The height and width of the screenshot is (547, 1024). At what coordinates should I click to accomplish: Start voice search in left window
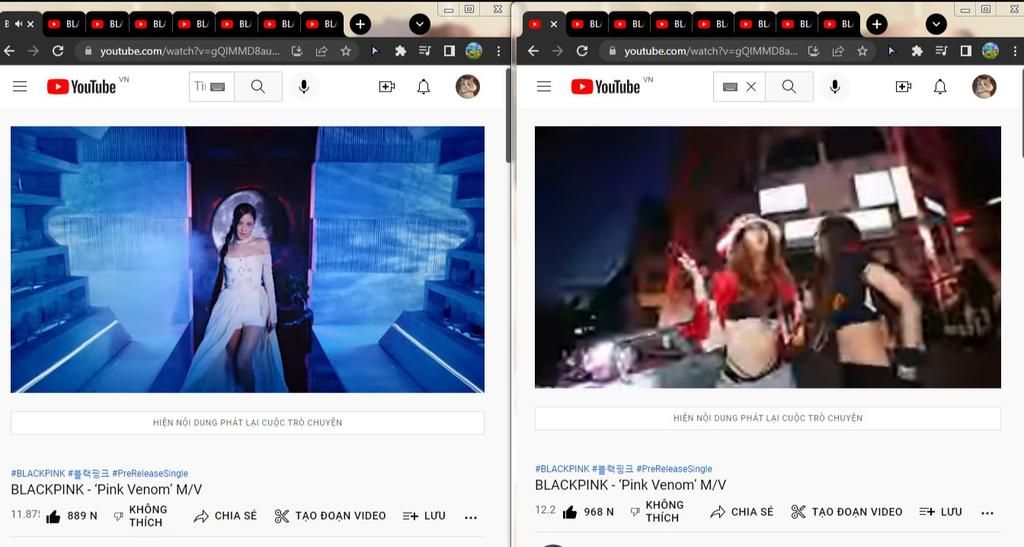click(304, 86)
